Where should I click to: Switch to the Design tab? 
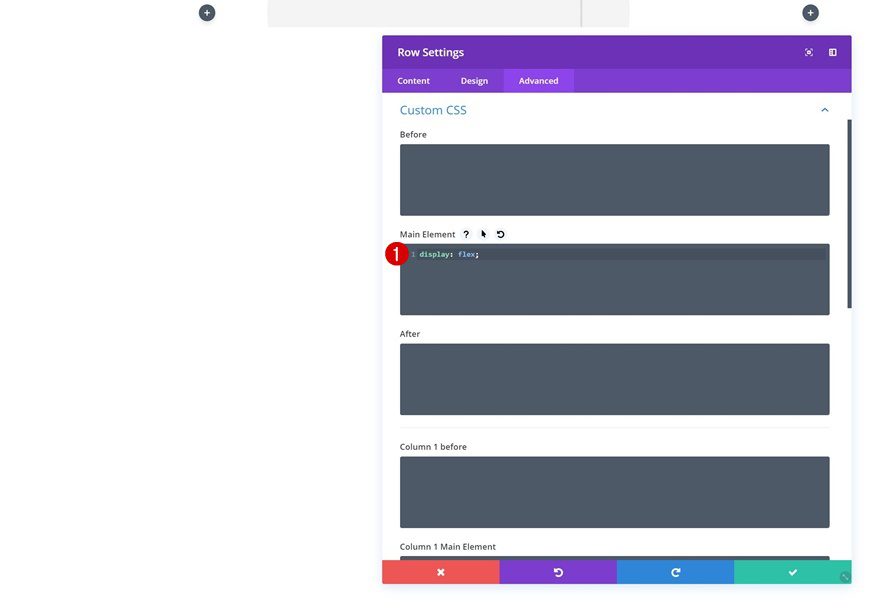click(x=474, y=80)
